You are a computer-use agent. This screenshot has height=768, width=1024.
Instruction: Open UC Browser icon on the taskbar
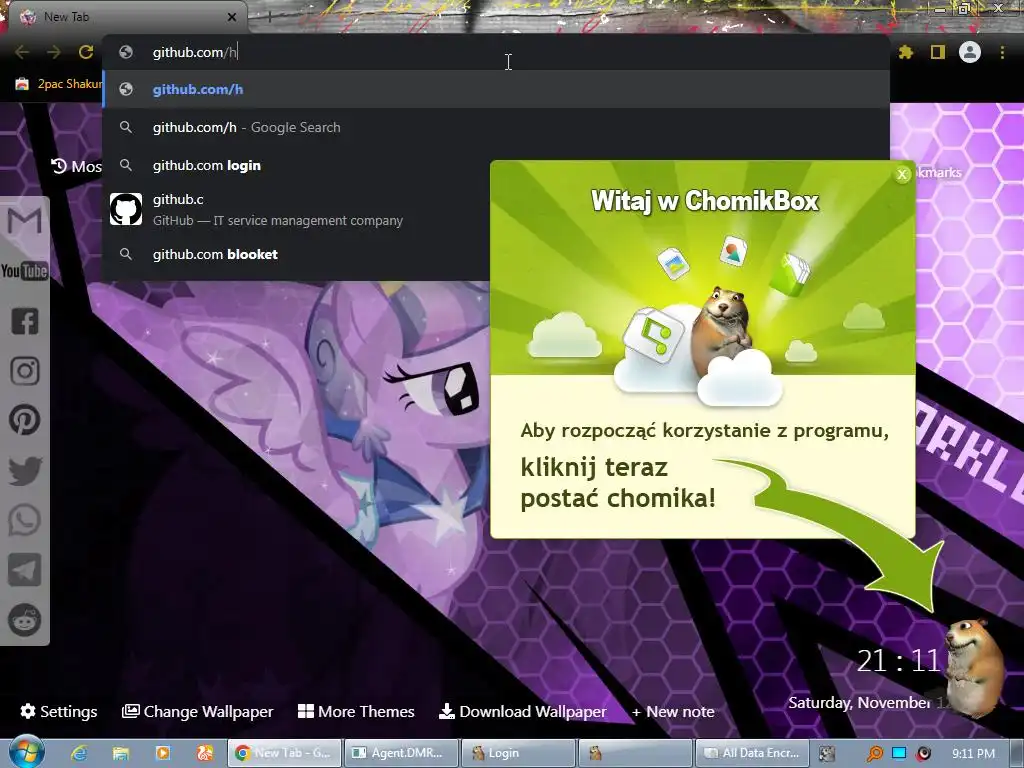click(204, 753)
